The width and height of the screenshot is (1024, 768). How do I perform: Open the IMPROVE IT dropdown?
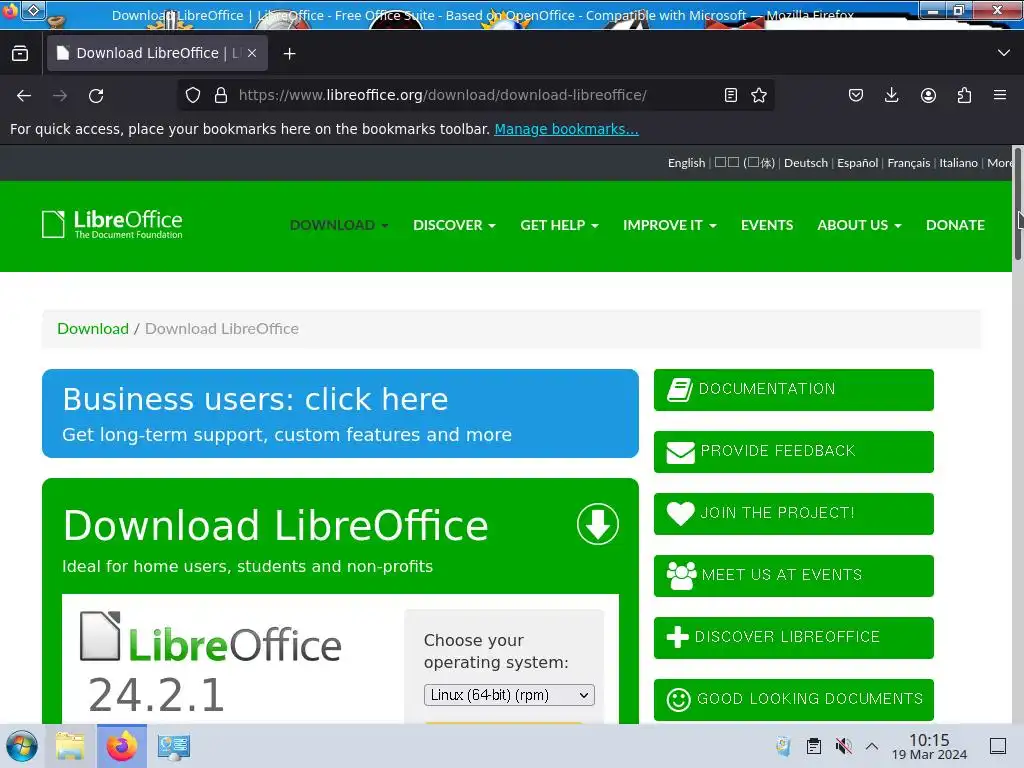(x=669, y=225)
